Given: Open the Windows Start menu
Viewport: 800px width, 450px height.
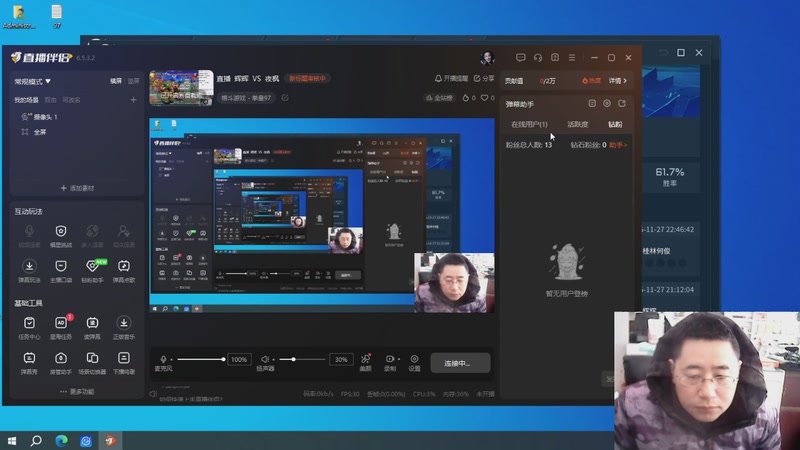Looking at the screenshot, I should coord(12,440).
